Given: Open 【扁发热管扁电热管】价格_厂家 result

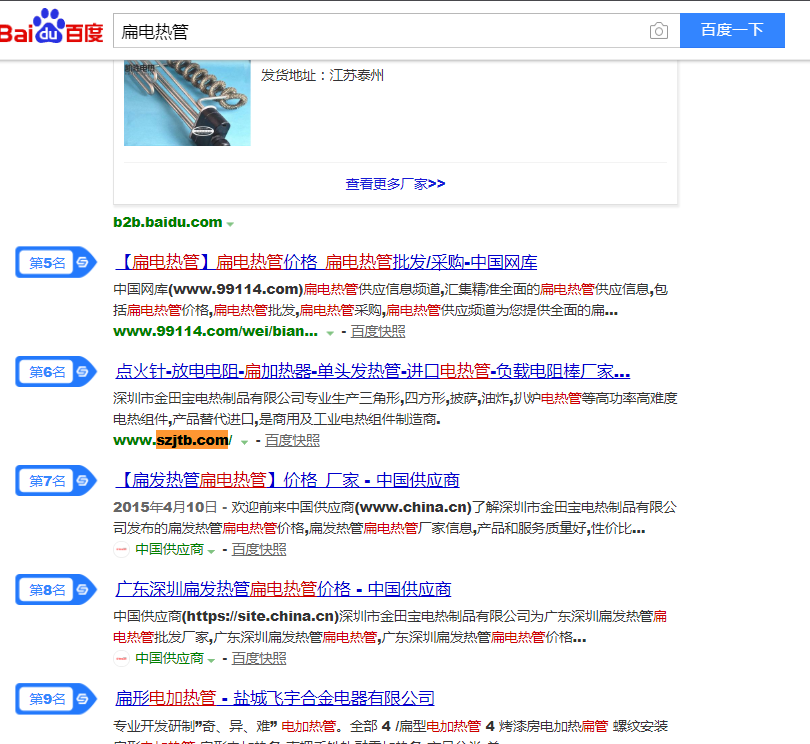Looking at the screenshot, I should click(287, 480).
